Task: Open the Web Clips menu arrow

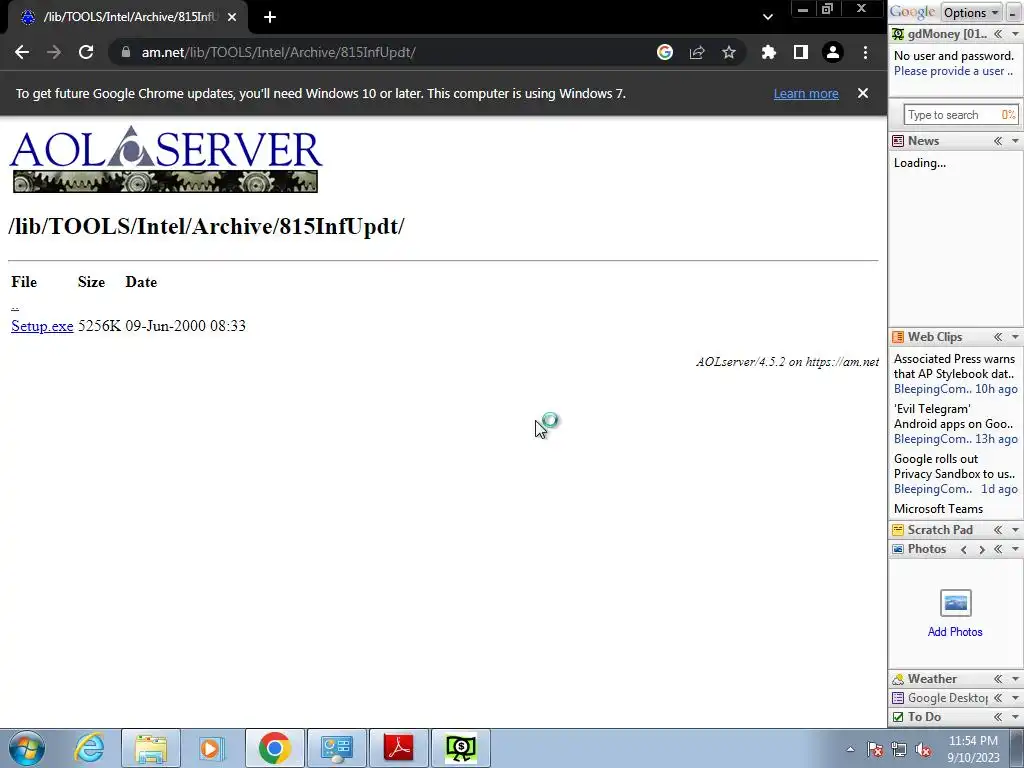Action: click(x=1015, y=337)
